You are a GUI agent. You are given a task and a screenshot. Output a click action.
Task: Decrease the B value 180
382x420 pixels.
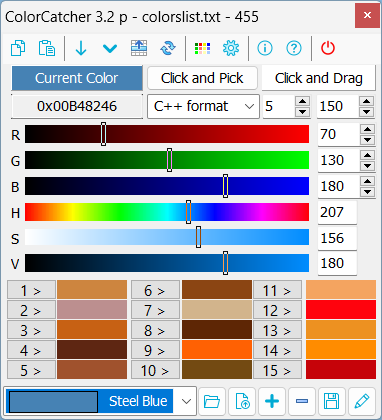click(368, 191)
